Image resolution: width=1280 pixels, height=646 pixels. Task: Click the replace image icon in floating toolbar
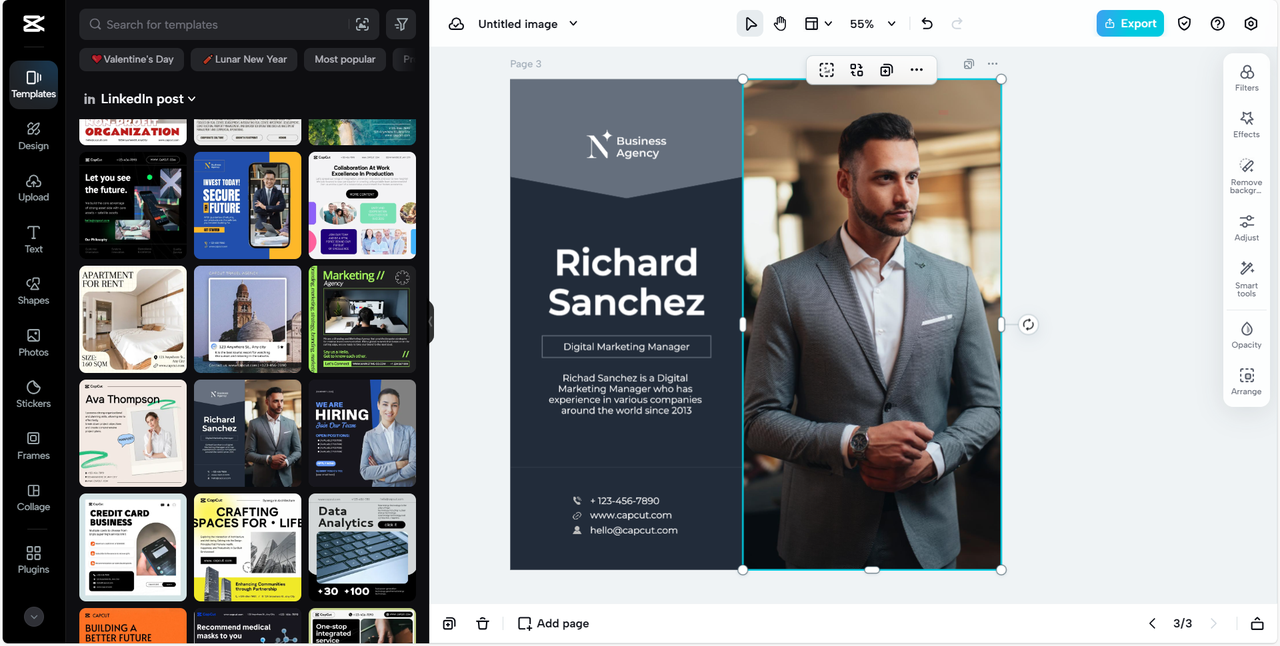[x=857, y=70]
